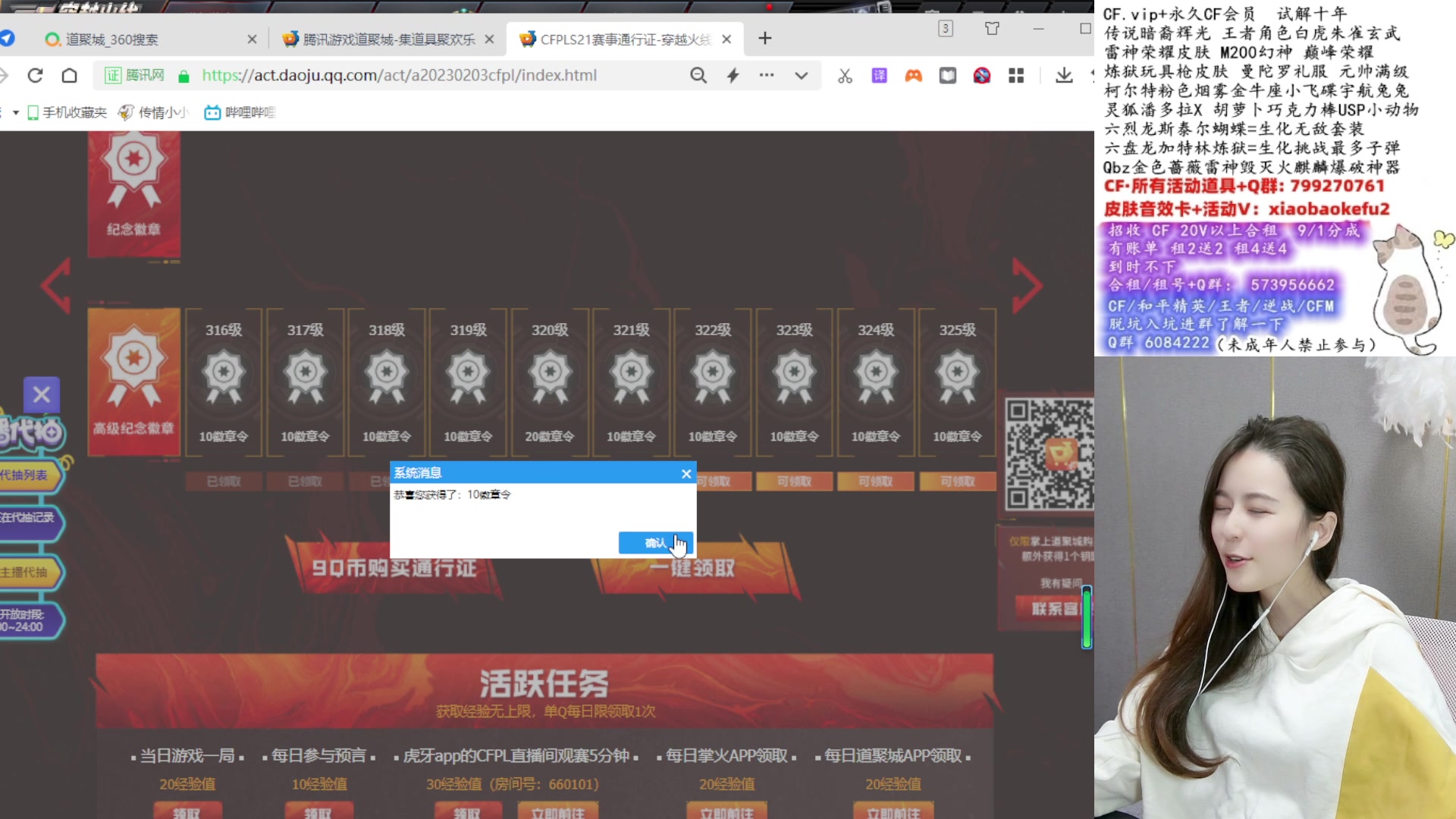Select the 320级 20徽章令 reward

coord(550,381)
